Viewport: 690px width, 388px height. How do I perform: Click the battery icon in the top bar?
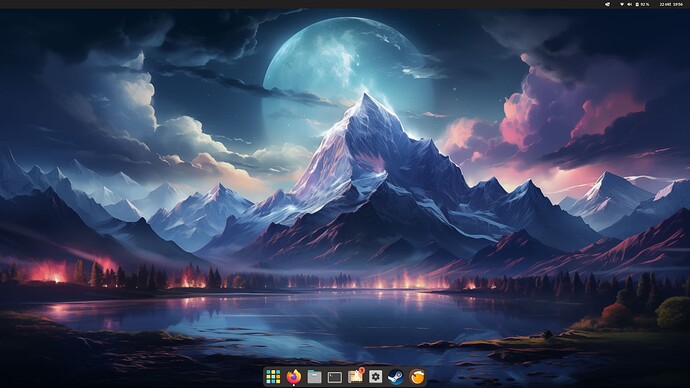[x=637, y=4]
